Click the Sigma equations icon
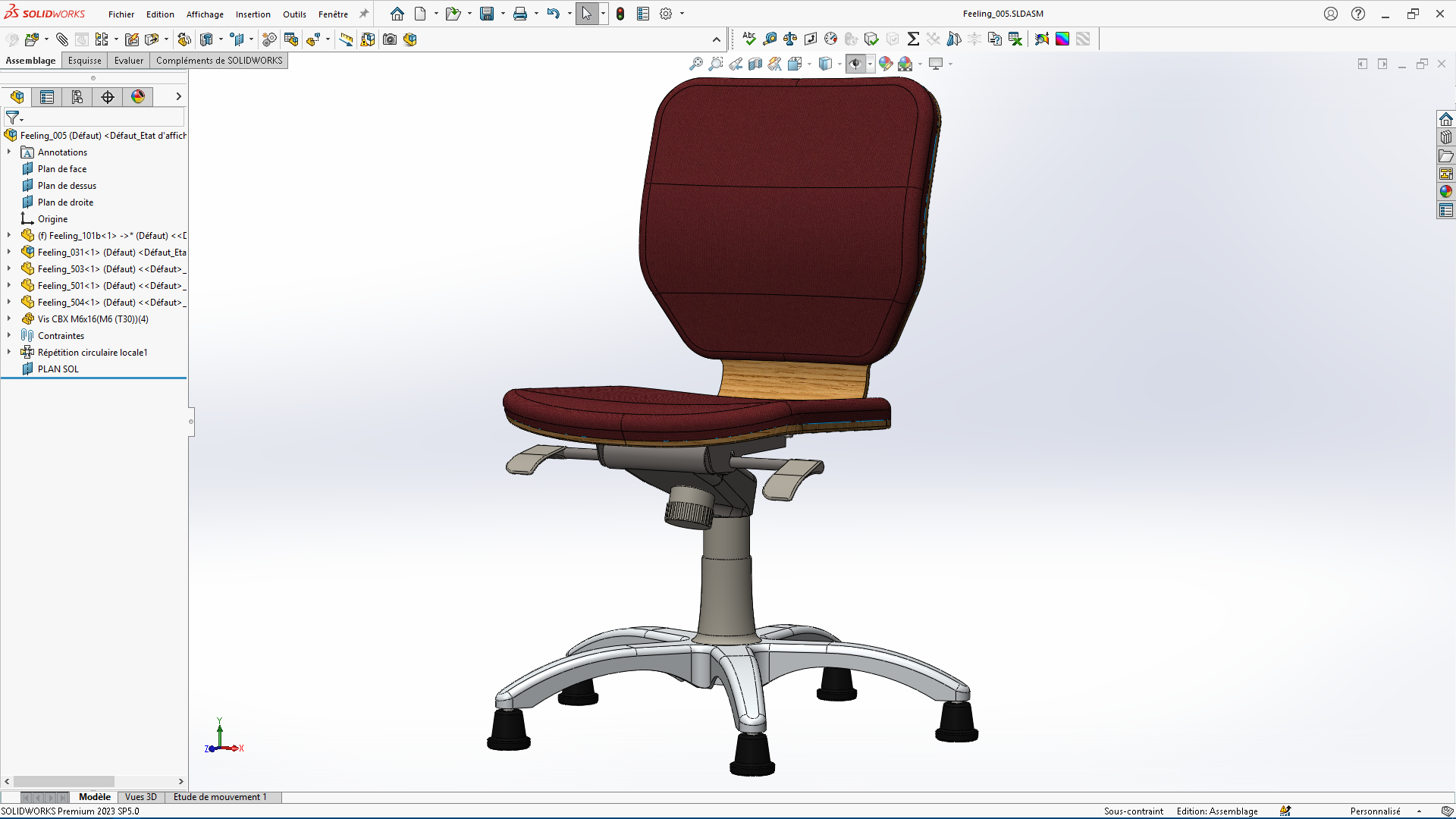The height and width of the screenshot is (819, 1456). (x=913, y=39)
